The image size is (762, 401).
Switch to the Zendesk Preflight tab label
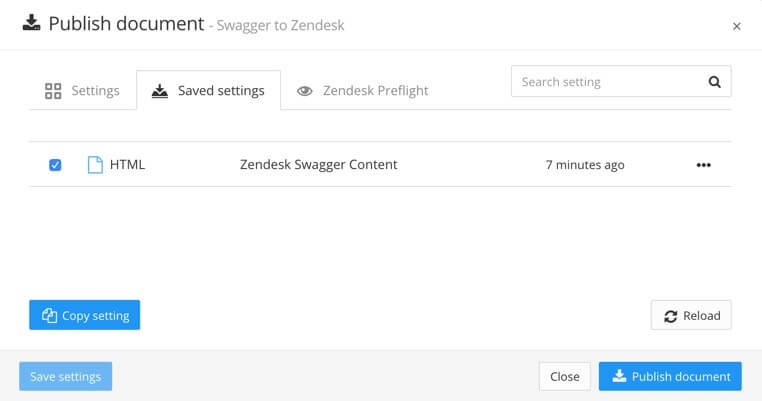coord(376,90)
